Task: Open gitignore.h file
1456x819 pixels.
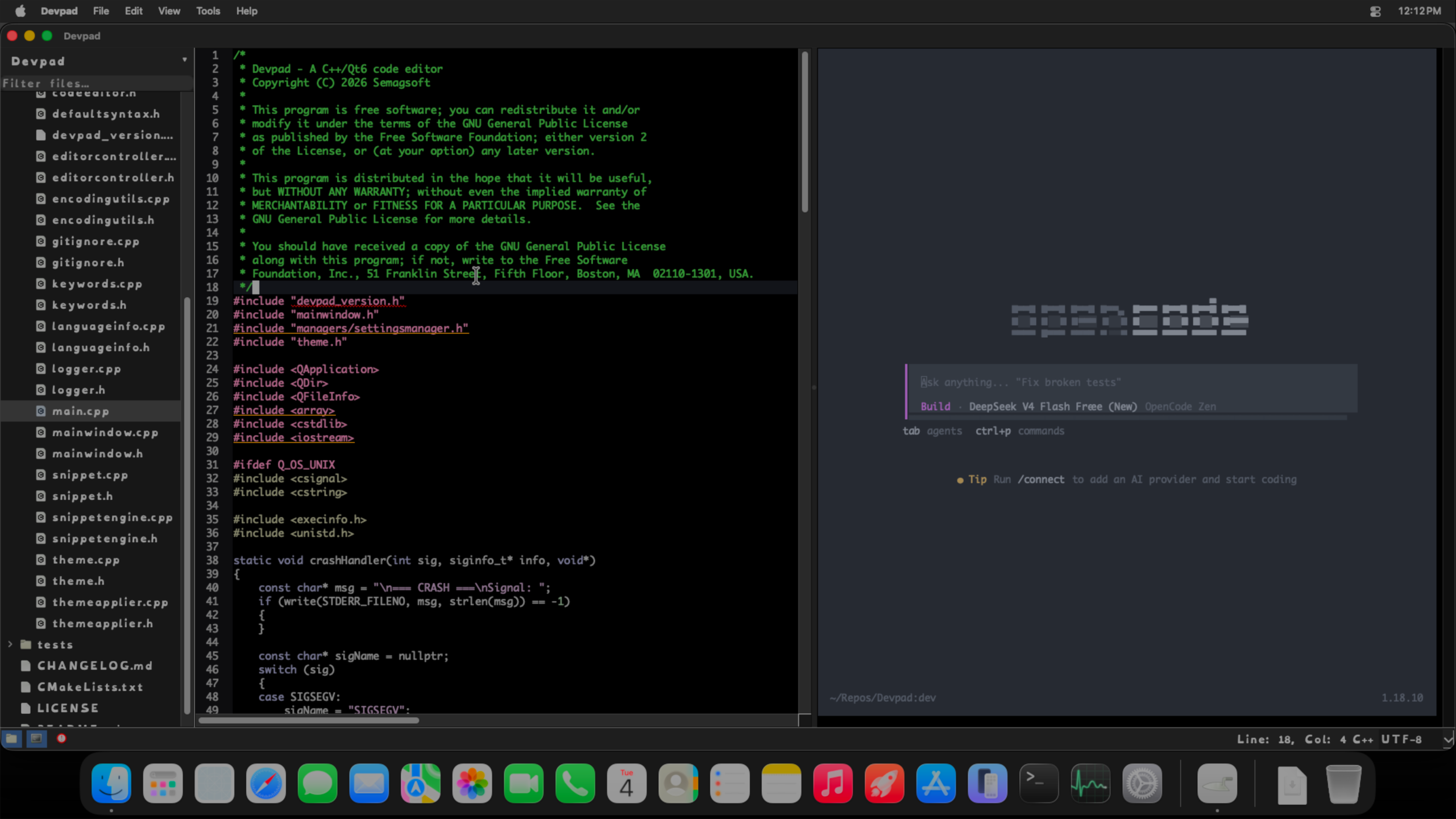Action: [x=88, y=262]
